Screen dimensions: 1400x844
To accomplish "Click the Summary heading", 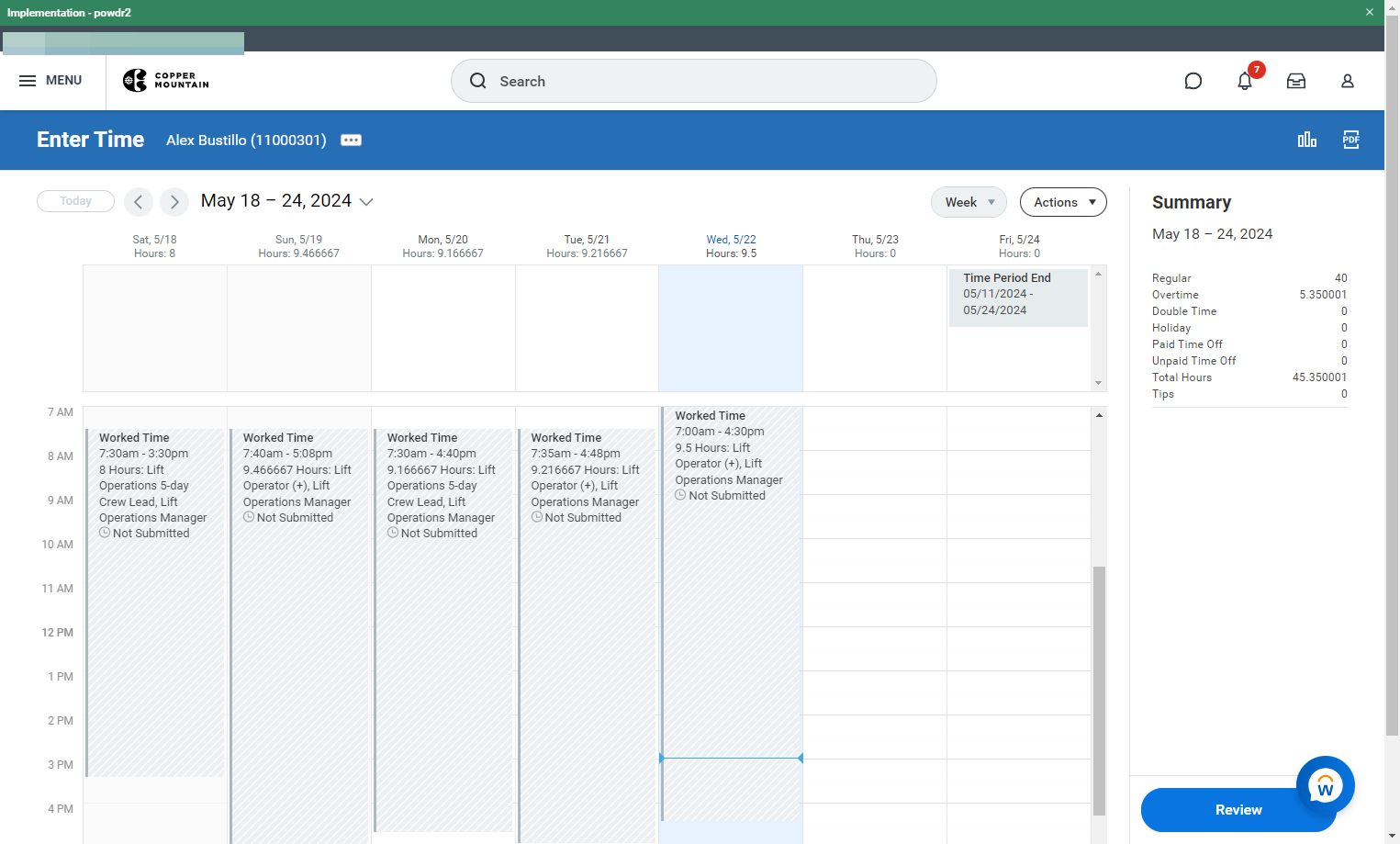I will coord(1192,202).
